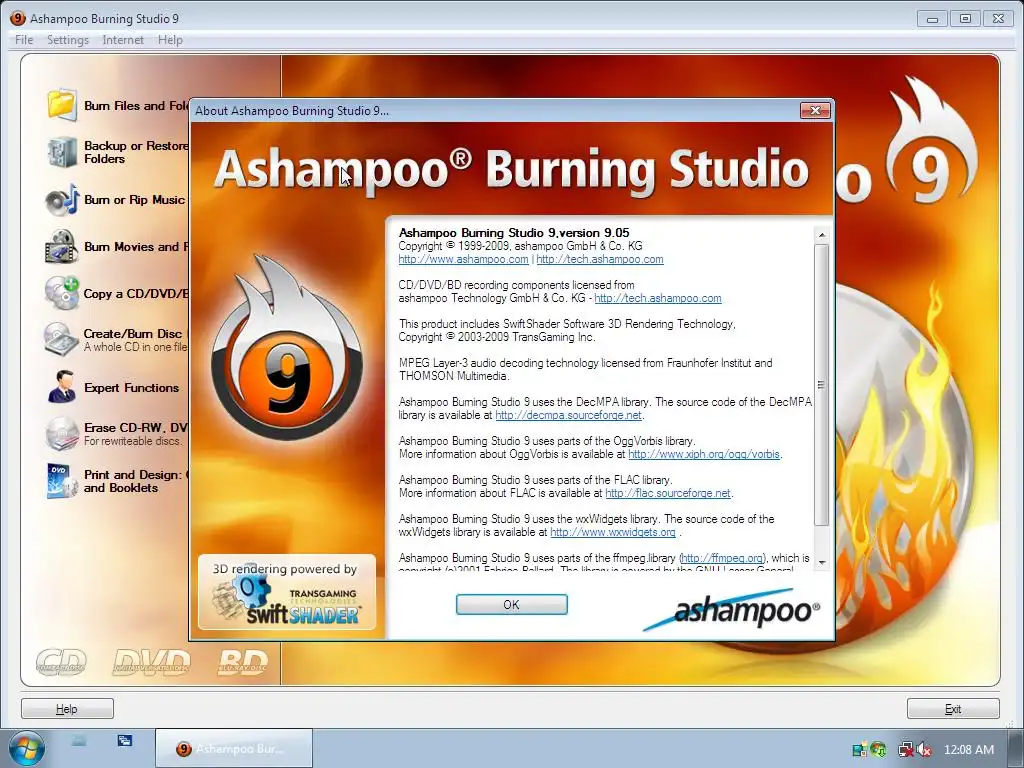Screen dimensions: 1024x768
Task: Click the leftmost system tray icon
Action: click(860, 750)
